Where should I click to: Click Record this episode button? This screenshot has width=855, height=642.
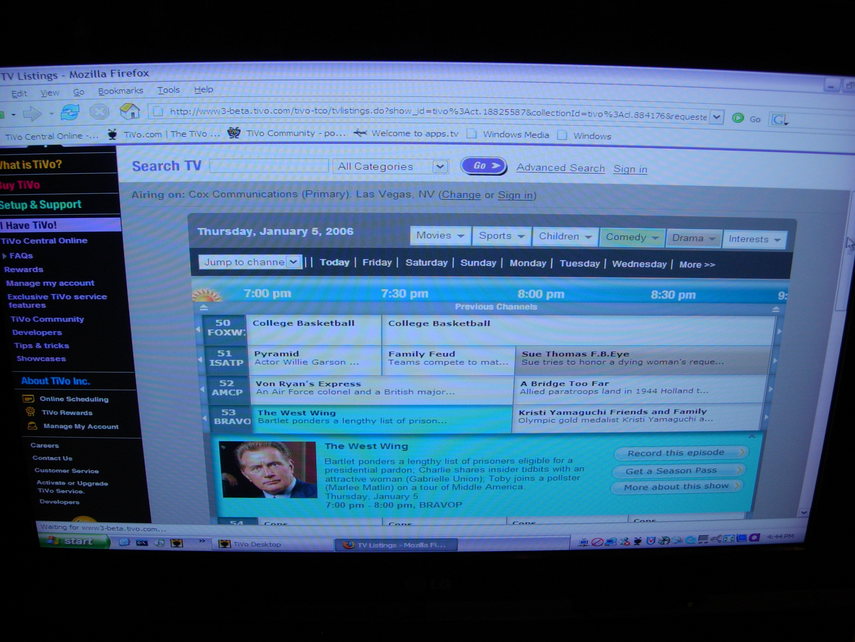(x=680, y=453)
